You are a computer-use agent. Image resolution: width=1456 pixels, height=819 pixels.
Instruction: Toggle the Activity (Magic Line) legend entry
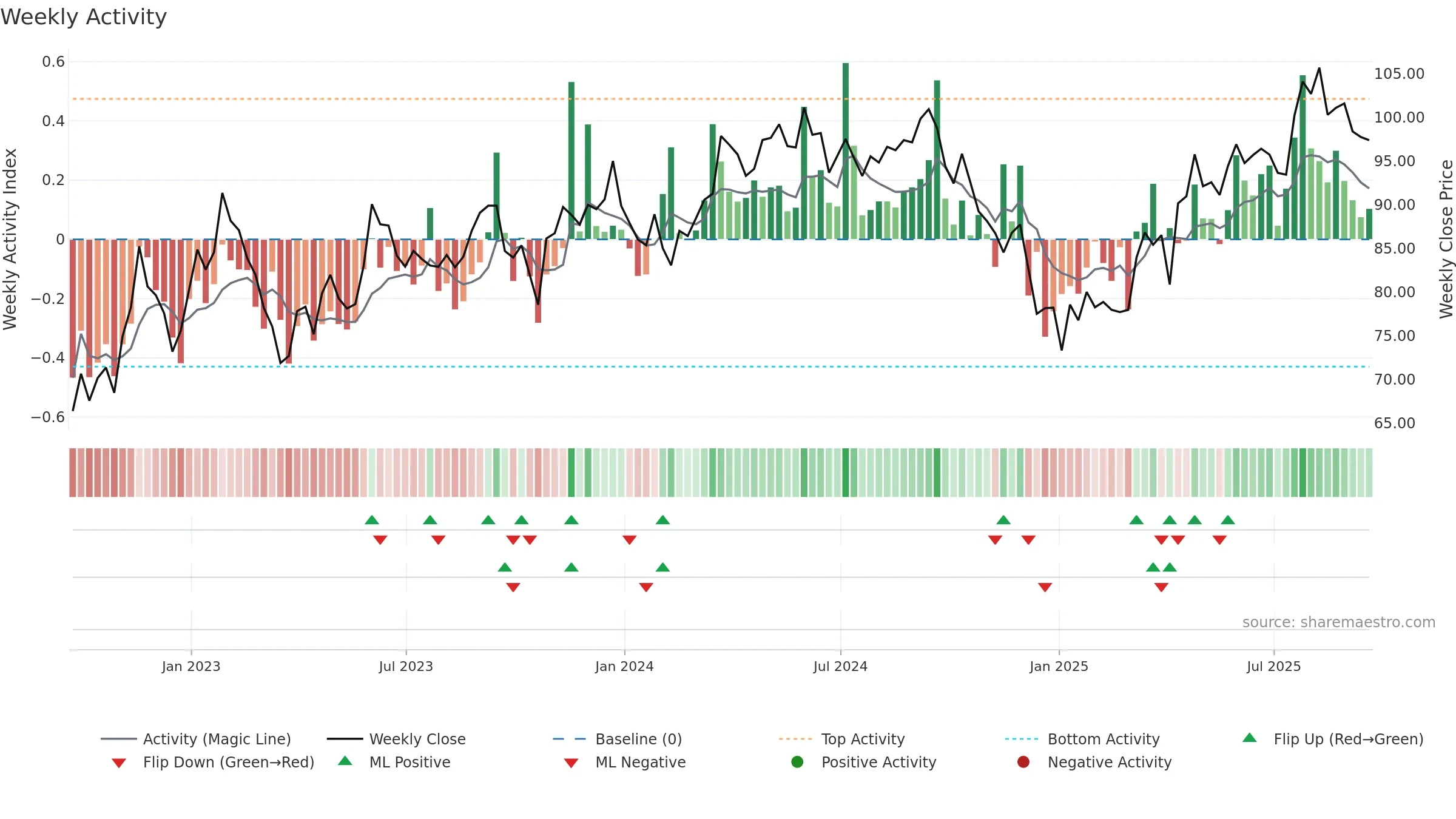point(196,739)
